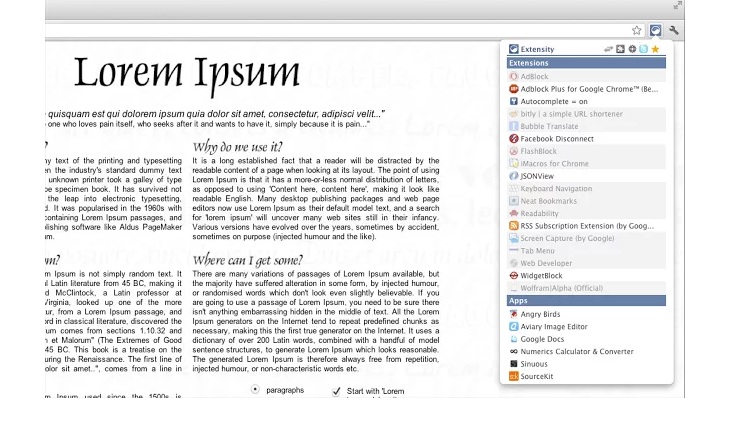
Task: Click the Extensity title text in the popup
Action: (x=537, y=49)
